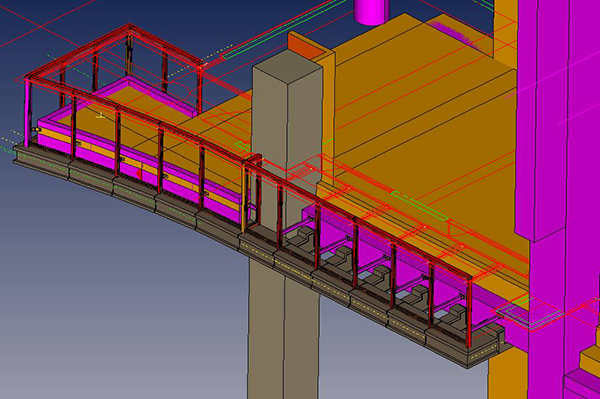Select the corner post of the red railing
600x399 pixels.
point(27,113)
